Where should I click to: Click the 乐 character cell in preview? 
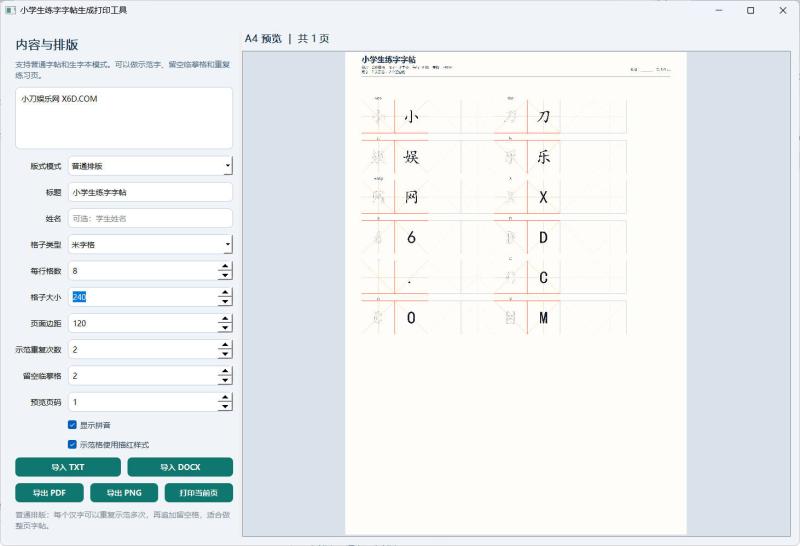click(543, 157)
